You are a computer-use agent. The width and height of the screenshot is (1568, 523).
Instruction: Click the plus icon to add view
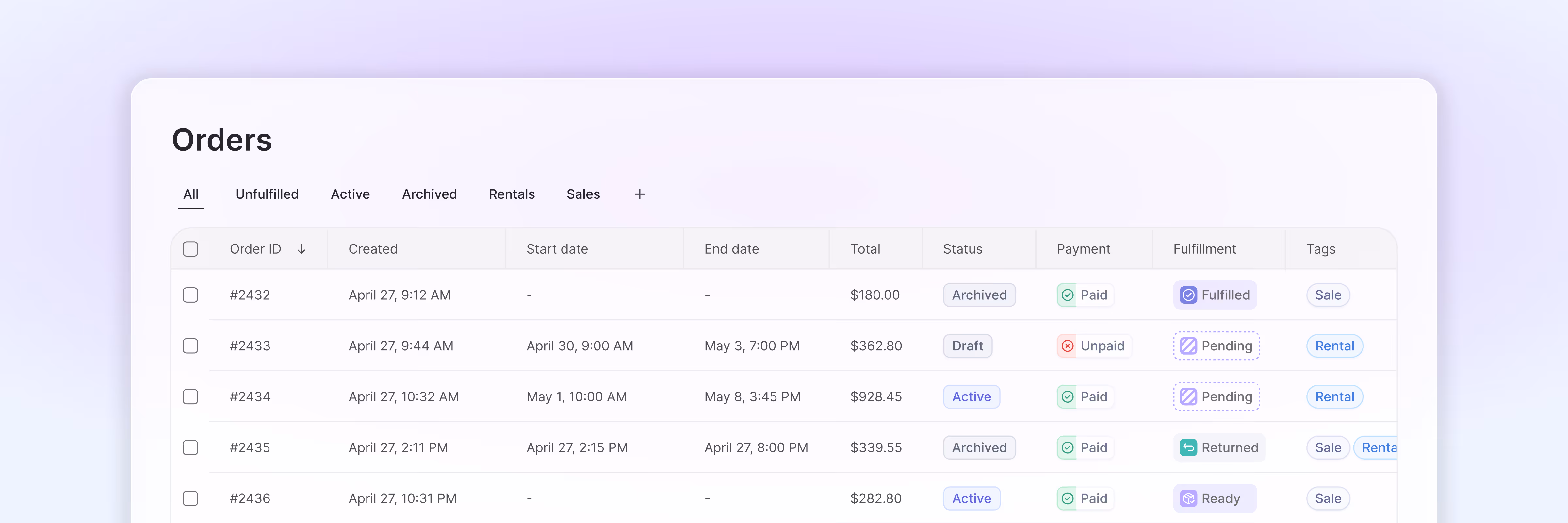click(639, 194)
